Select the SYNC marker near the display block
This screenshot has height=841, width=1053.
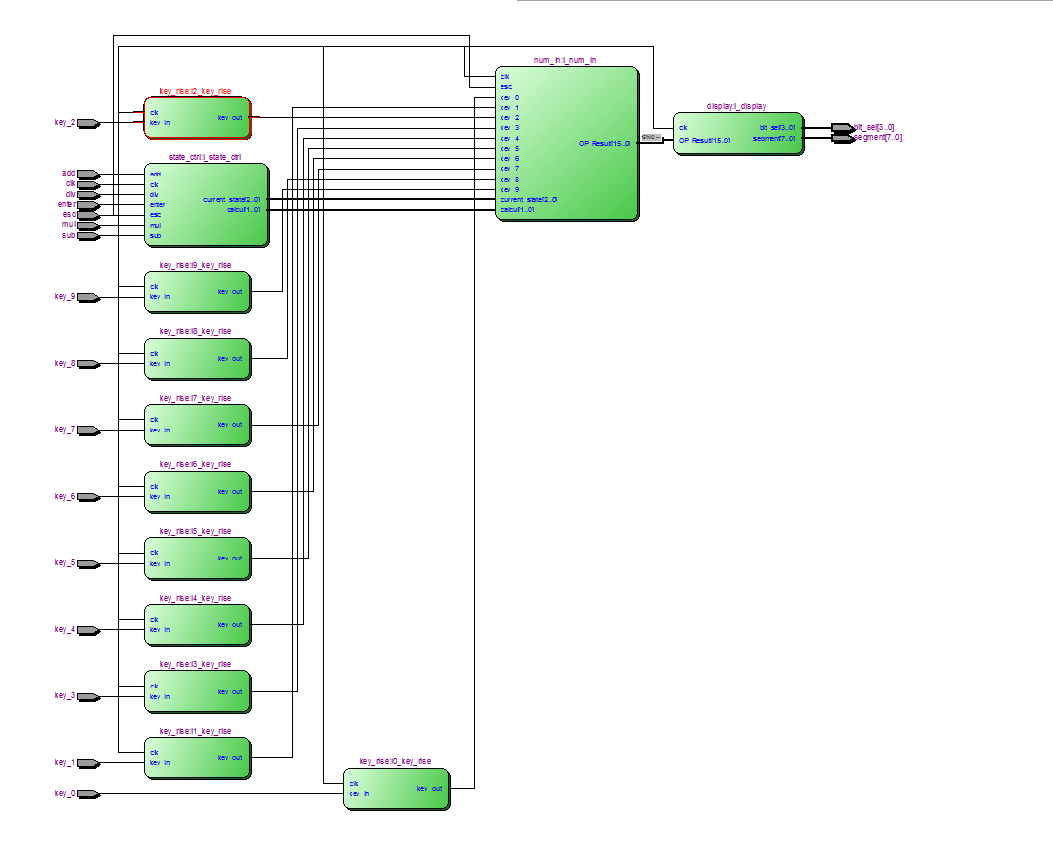pyautogui.click(x=651, y=137)
